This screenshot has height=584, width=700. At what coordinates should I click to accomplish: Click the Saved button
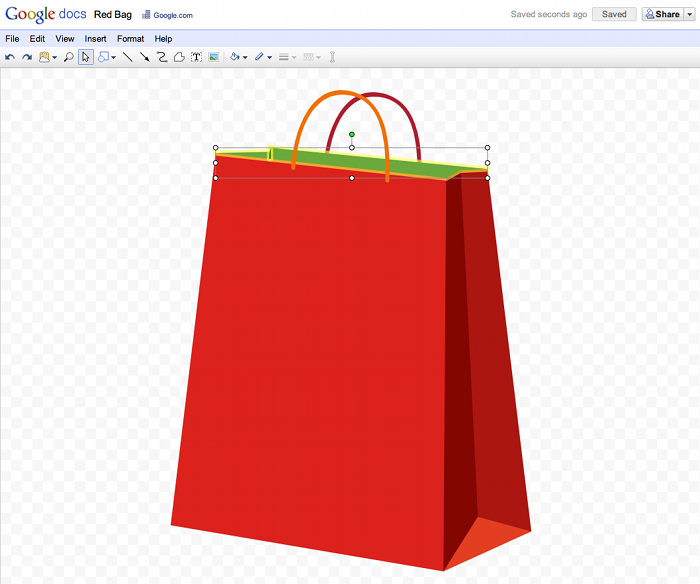tap(614, 14)
